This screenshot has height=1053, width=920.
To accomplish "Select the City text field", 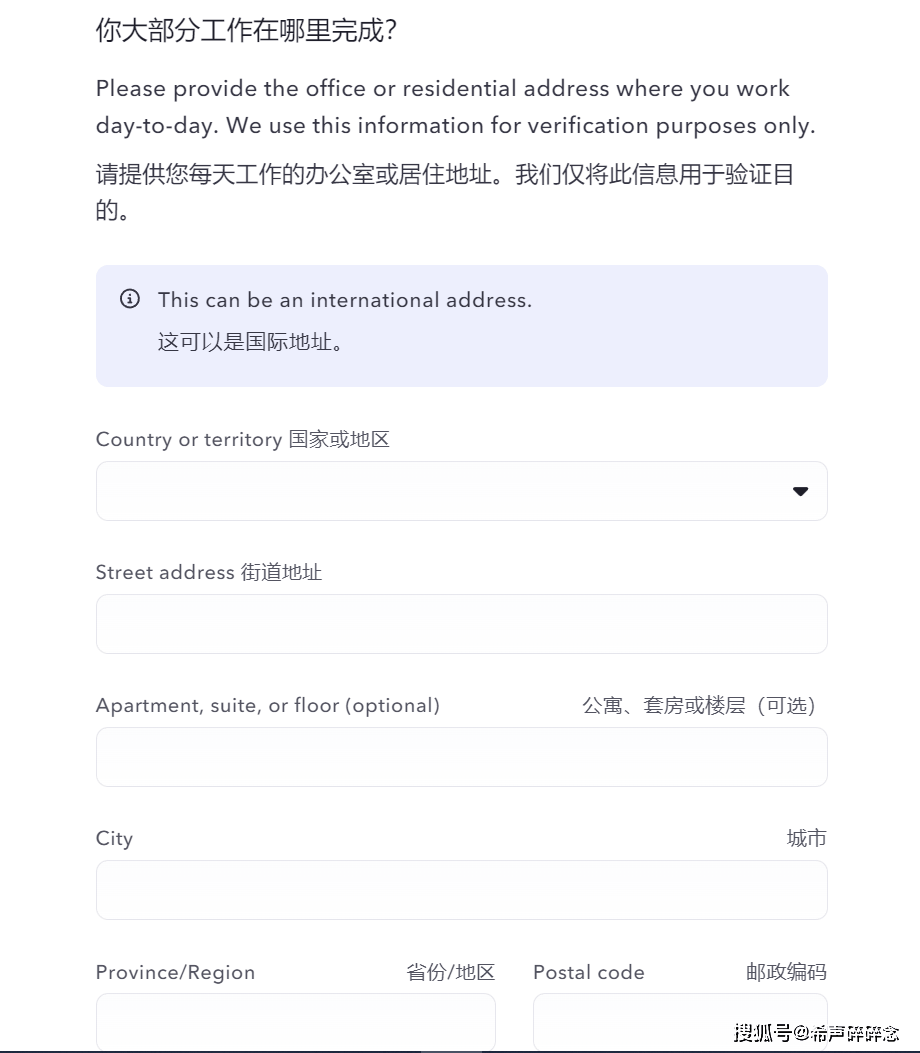I will pos(461,890).
